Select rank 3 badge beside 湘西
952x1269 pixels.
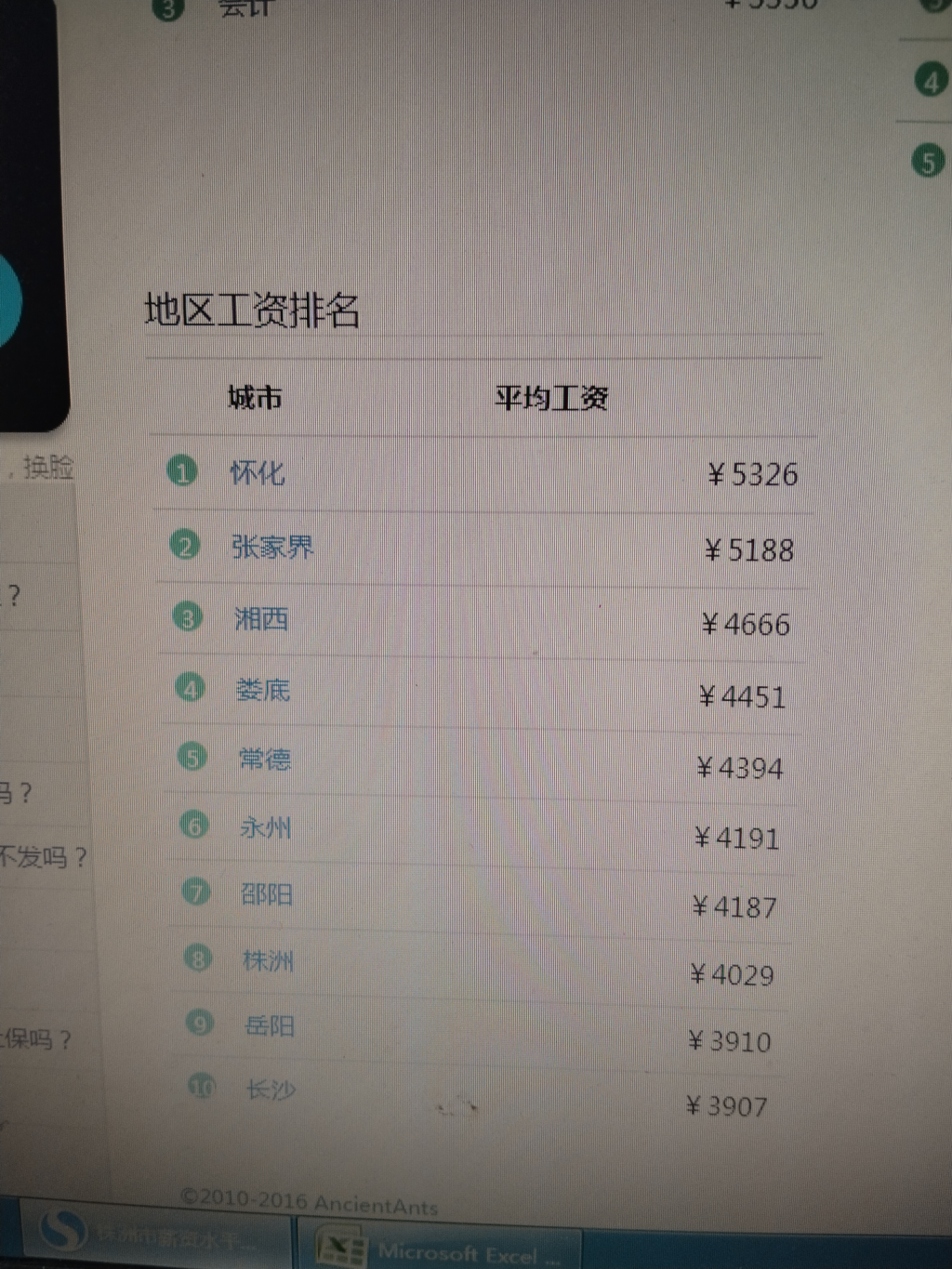(x=188, y=617)
